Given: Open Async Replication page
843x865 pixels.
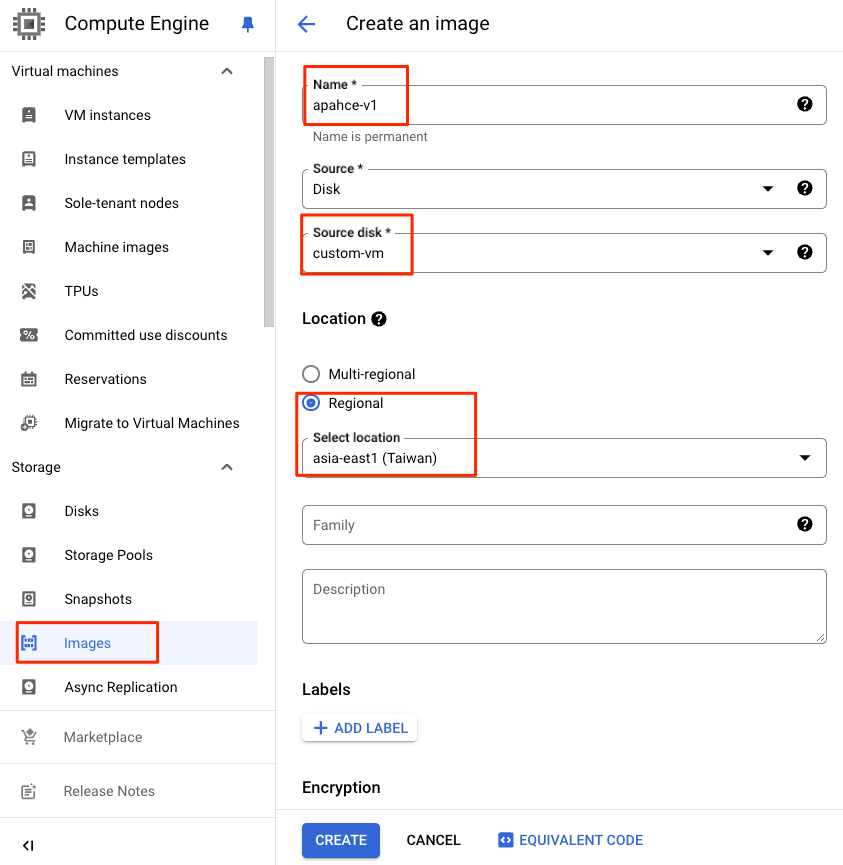Looking at the screenshot, I should (x=121, y=687).
